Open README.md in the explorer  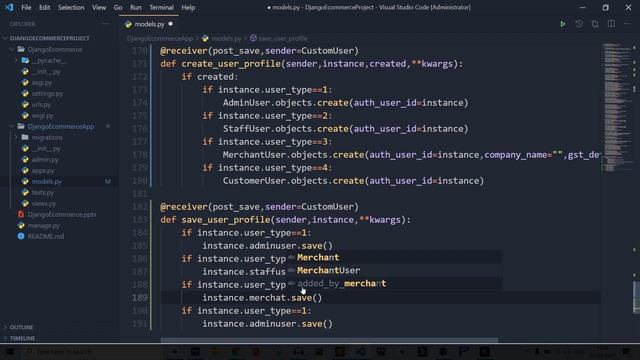point(46,237)
